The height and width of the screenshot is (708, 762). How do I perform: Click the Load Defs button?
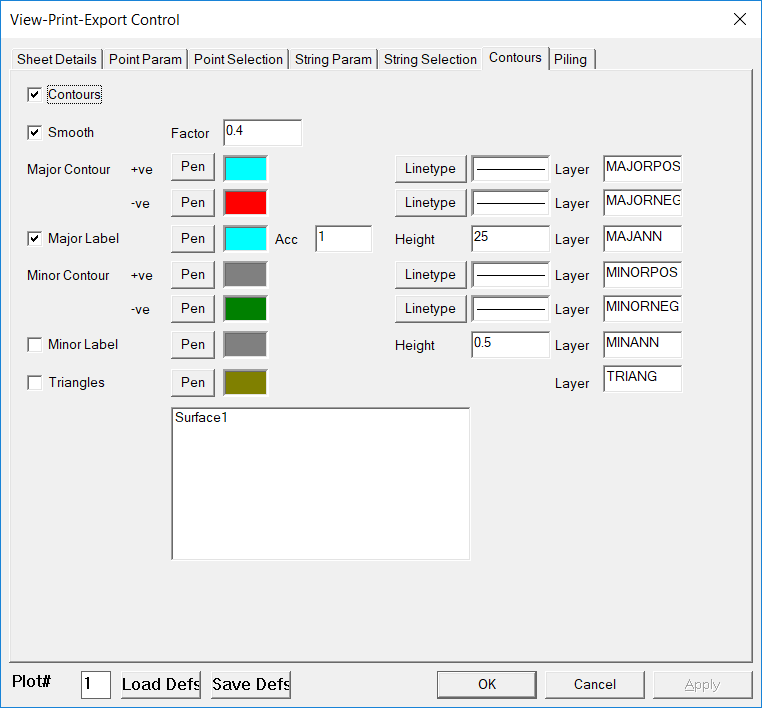click(161, 685)
